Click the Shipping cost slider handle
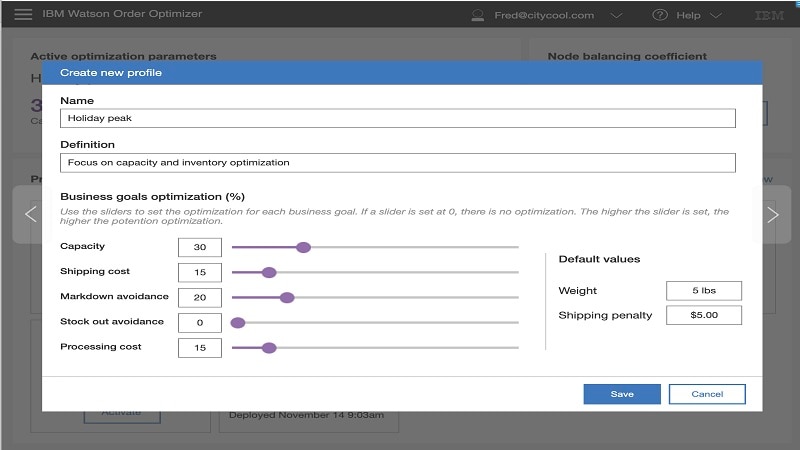The width and height of the screenshot is (800, 450). 269,272
